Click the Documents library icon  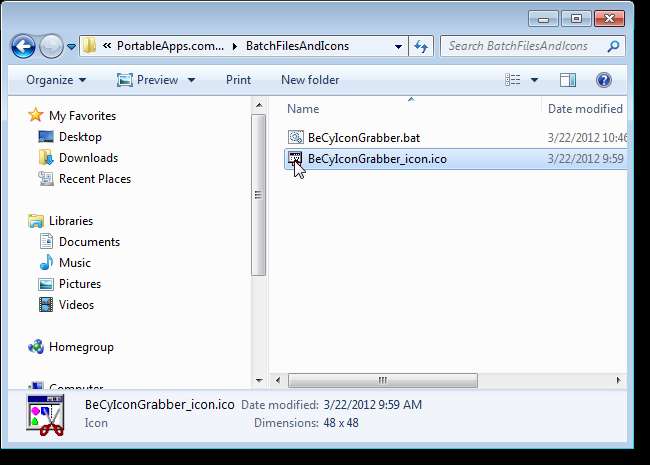(46, 242)
